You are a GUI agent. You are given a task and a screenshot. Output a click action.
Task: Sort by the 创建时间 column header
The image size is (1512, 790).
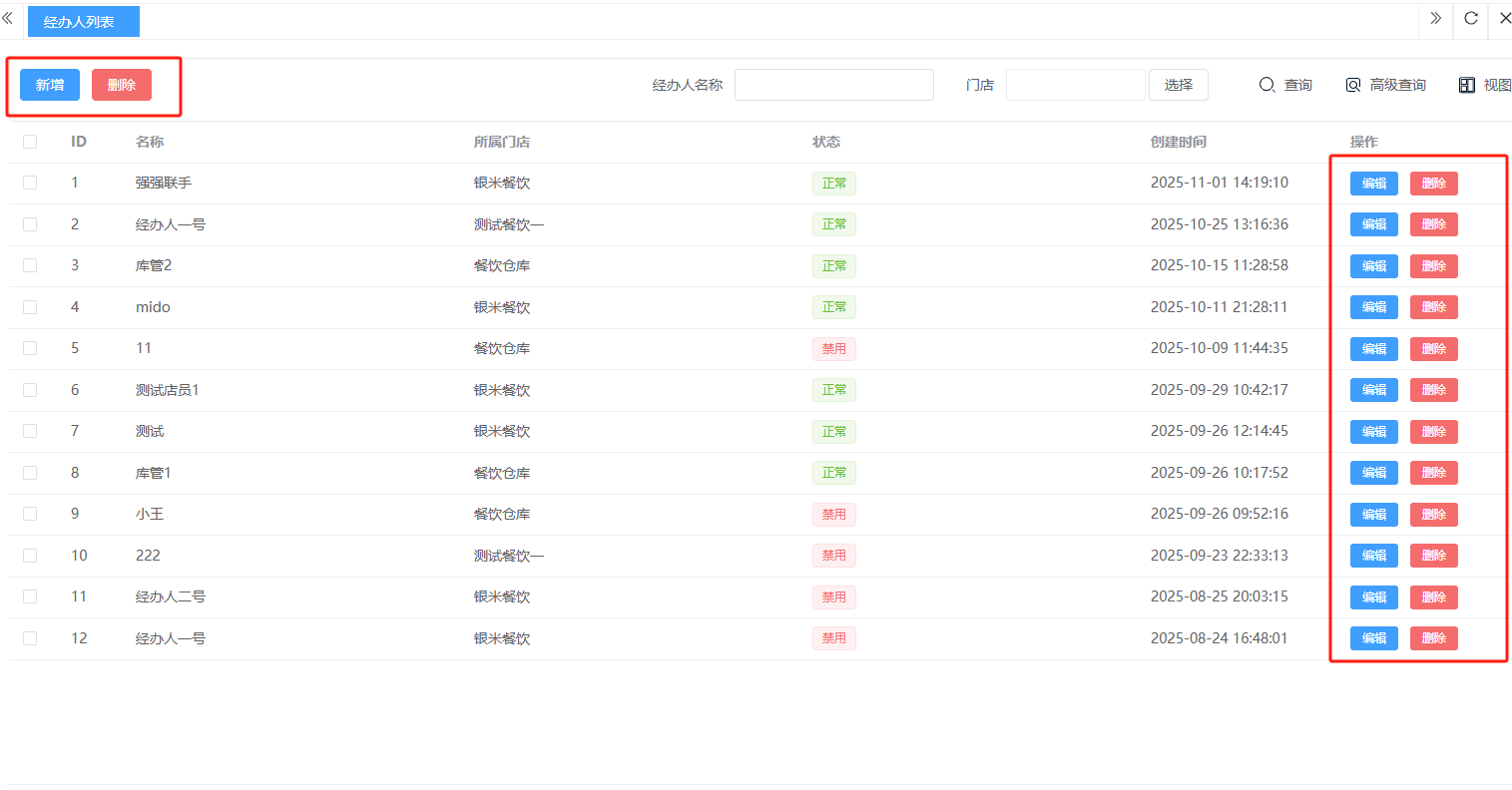pos(1178,142)
